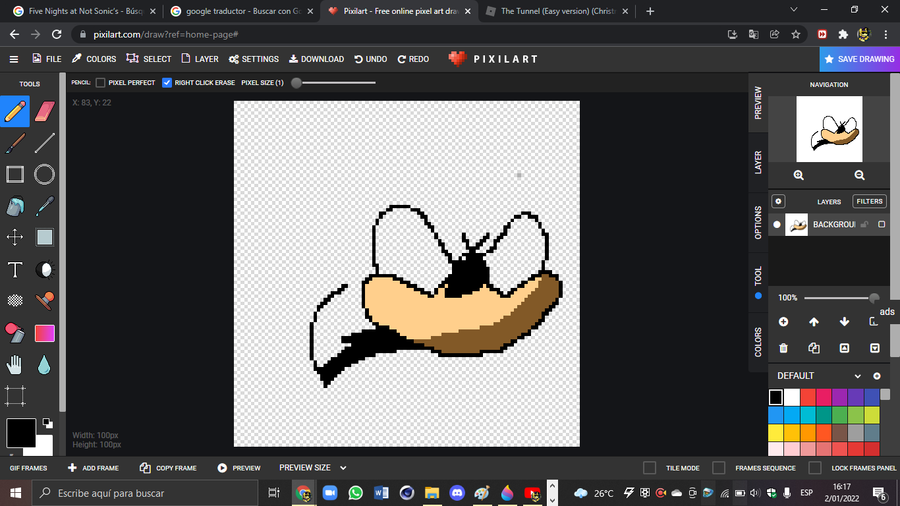Switch to the Options side tab

point(758,223)
